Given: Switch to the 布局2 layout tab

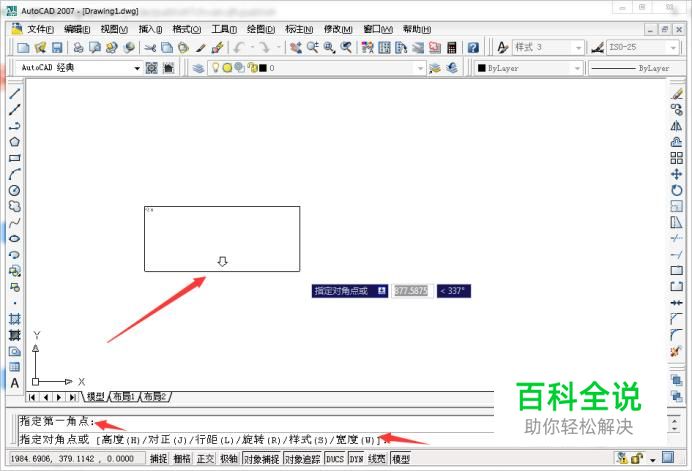Looking at the screenshot, I should 155,396.
